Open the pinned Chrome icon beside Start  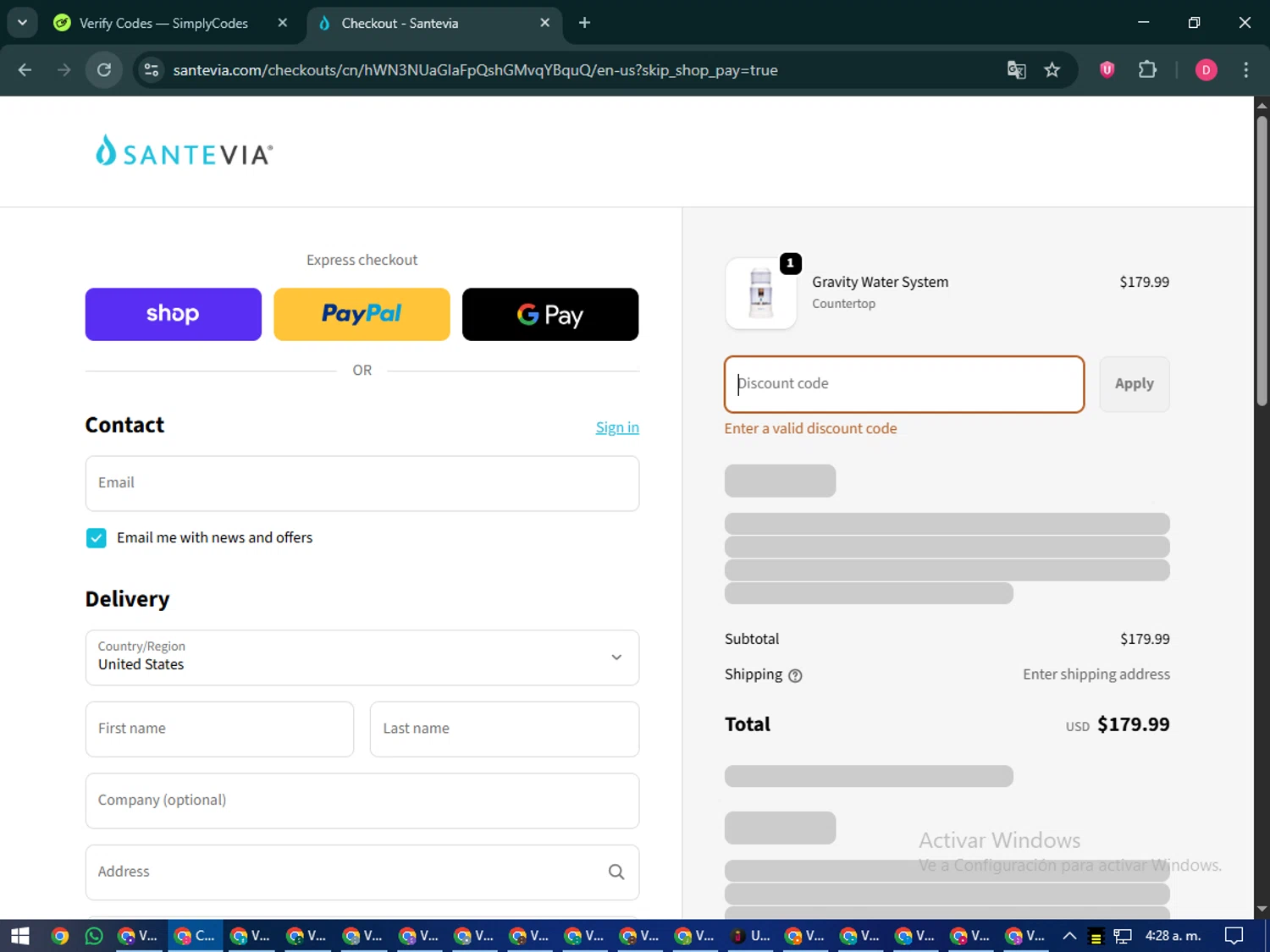coord(59,936)
